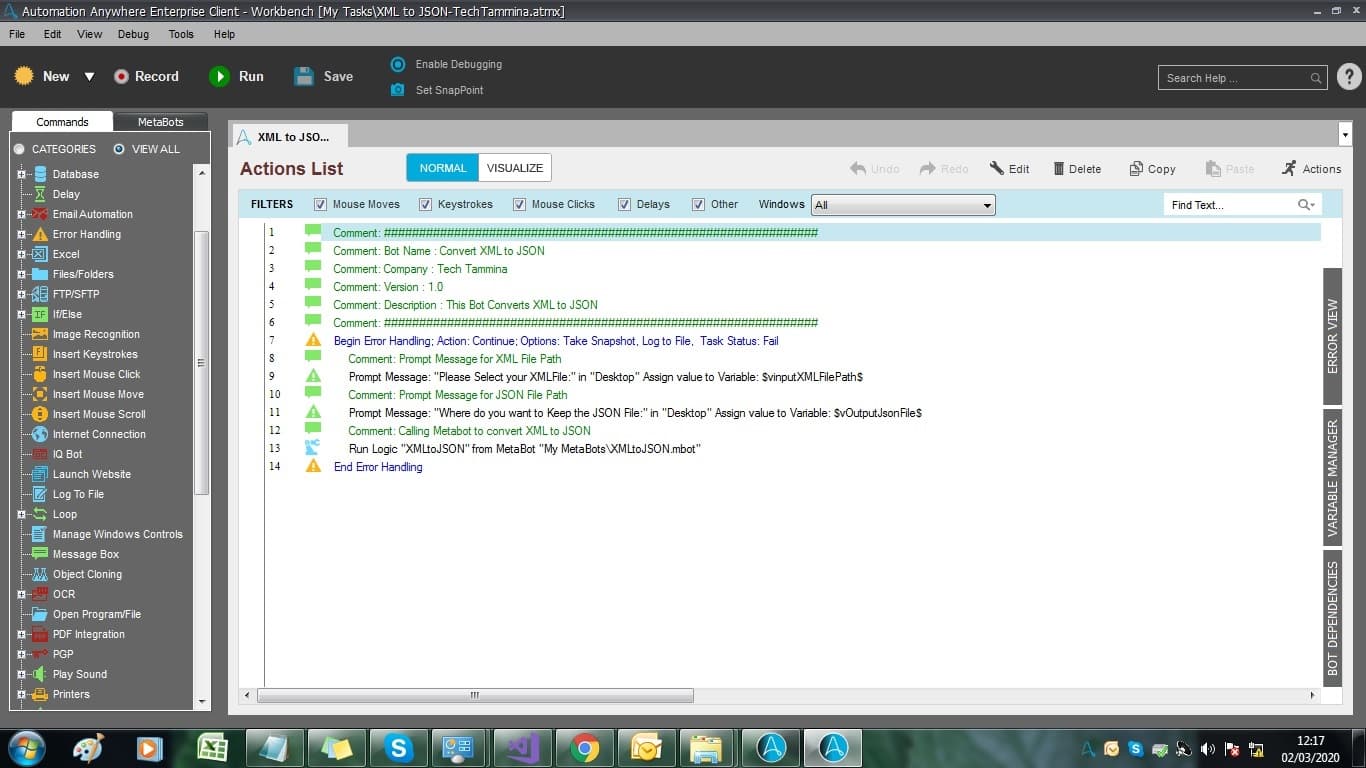
Task: Open the New button dropdown arrow
Action: [x=89, y=76]
